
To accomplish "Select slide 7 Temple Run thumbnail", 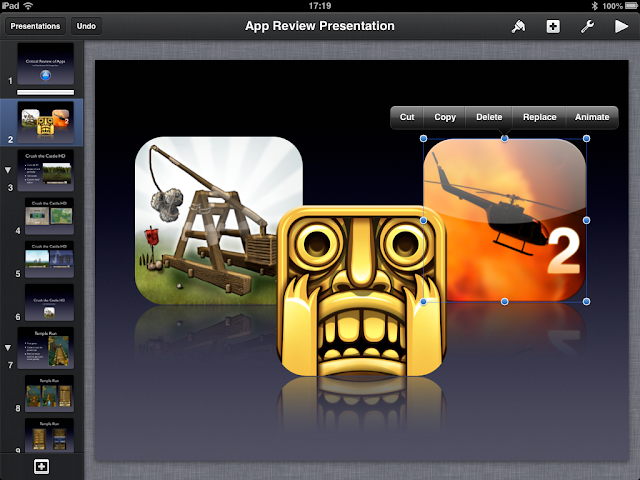I will tap(45, 348).
